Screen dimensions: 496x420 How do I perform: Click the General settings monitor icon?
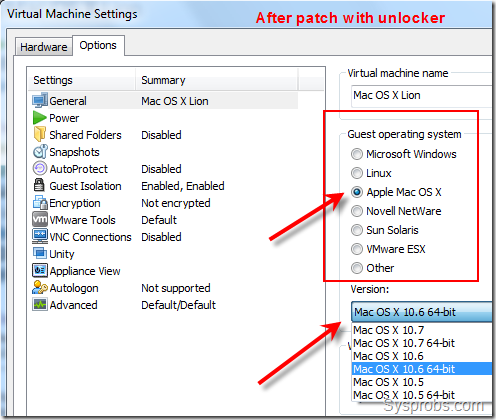click(40, 101)
